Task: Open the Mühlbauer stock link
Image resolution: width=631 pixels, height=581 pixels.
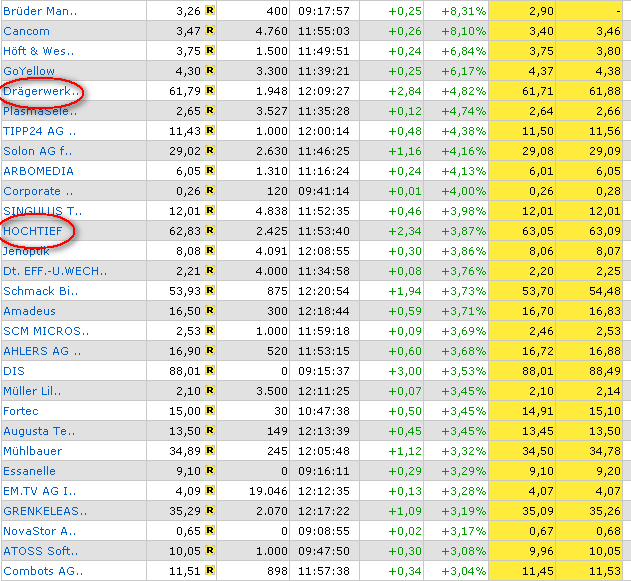Action: coord(33,451)
